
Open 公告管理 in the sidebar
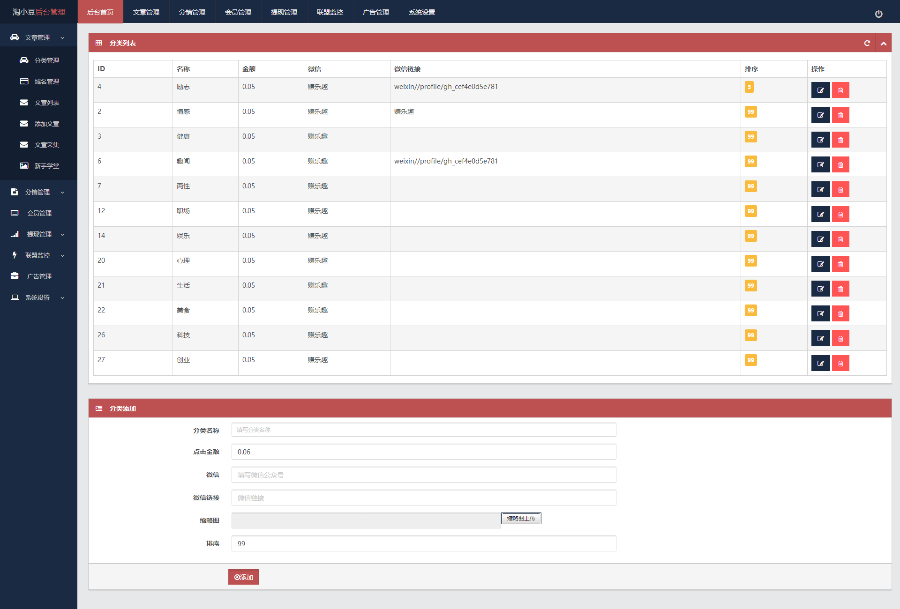pyautogui.click(x=38, y=213)
